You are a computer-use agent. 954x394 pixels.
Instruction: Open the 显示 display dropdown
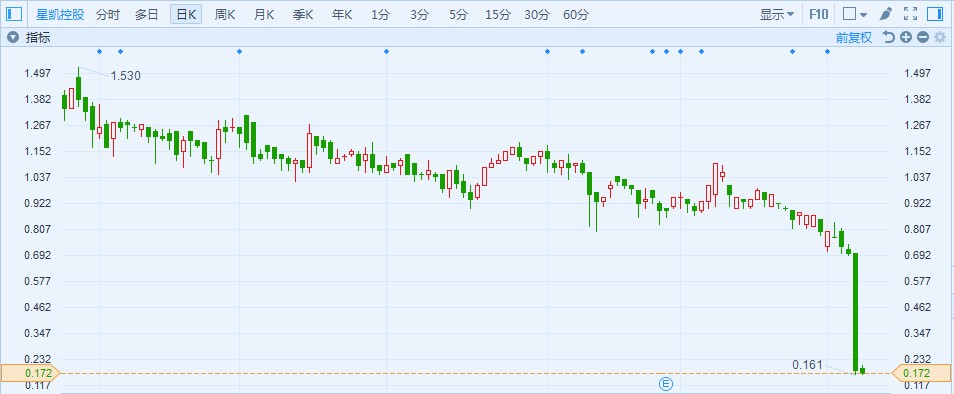[x=776, y=15]
